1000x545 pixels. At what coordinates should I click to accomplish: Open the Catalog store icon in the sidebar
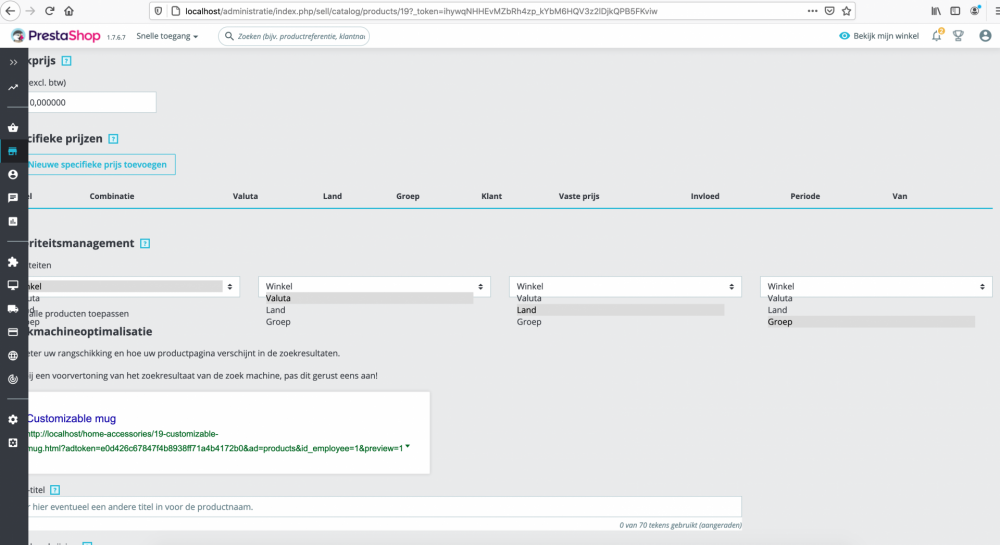tap(13, 151)
